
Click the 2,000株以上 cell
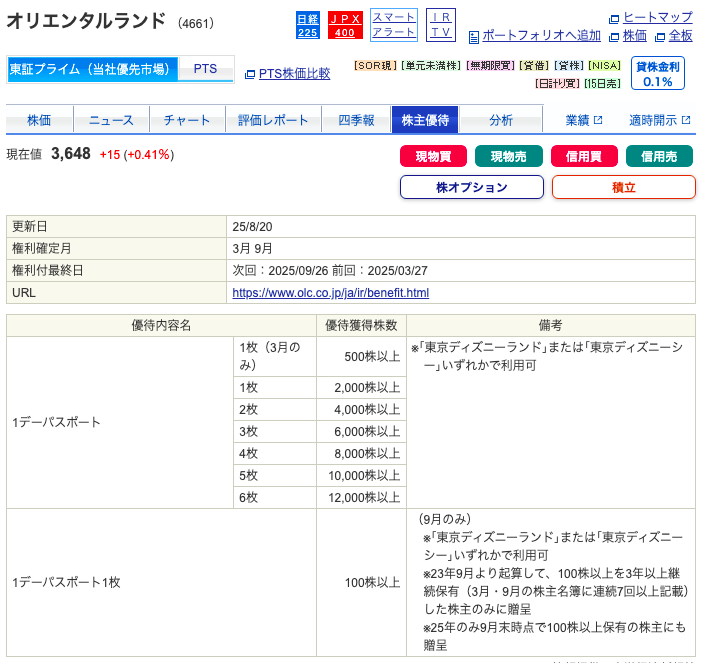pyautogui.click(x=361, y=387)
